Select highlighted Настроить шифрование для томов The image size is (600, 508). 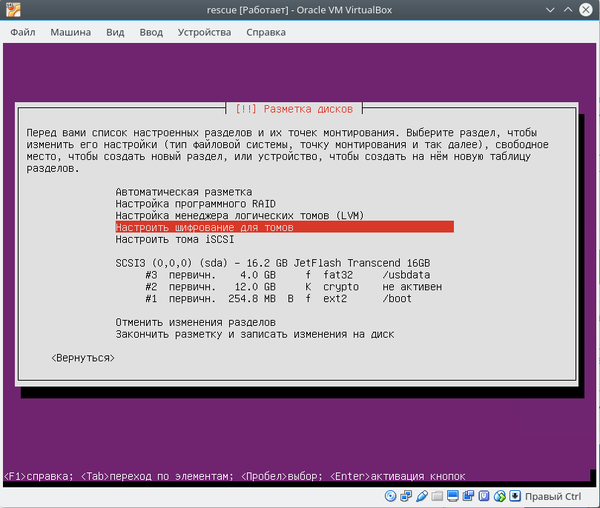point(284,227)
